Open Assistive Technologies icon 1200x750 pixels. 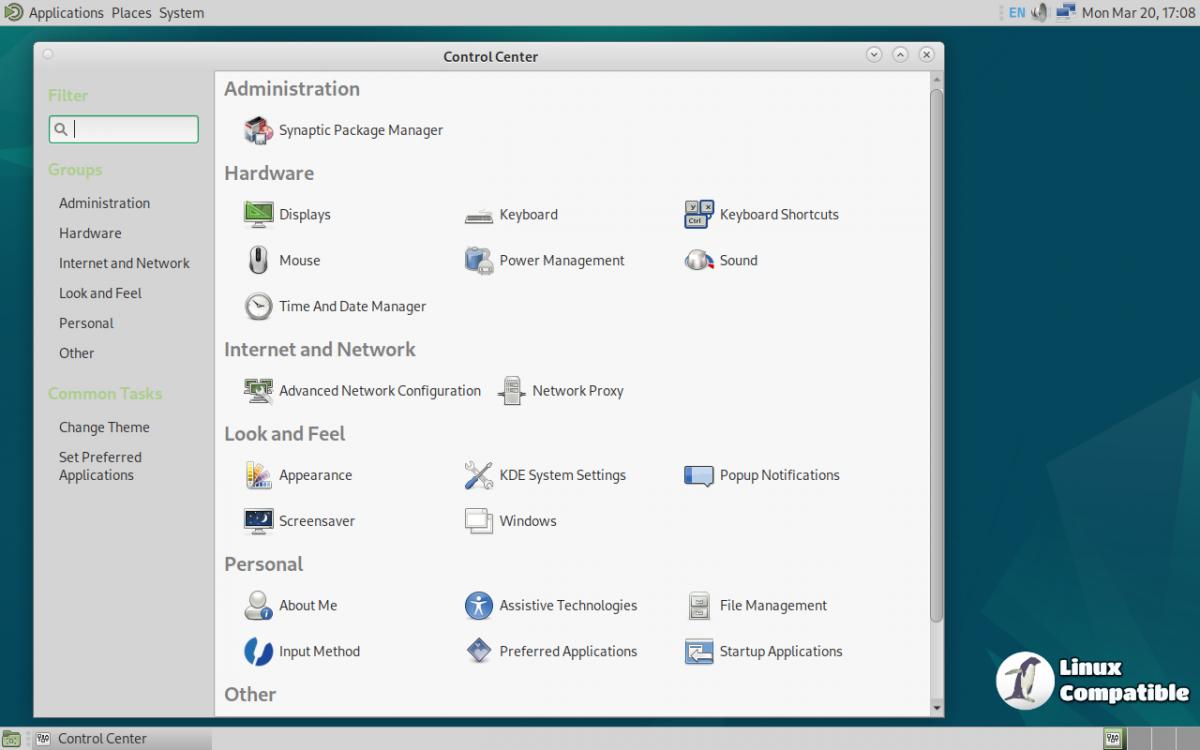479,605
